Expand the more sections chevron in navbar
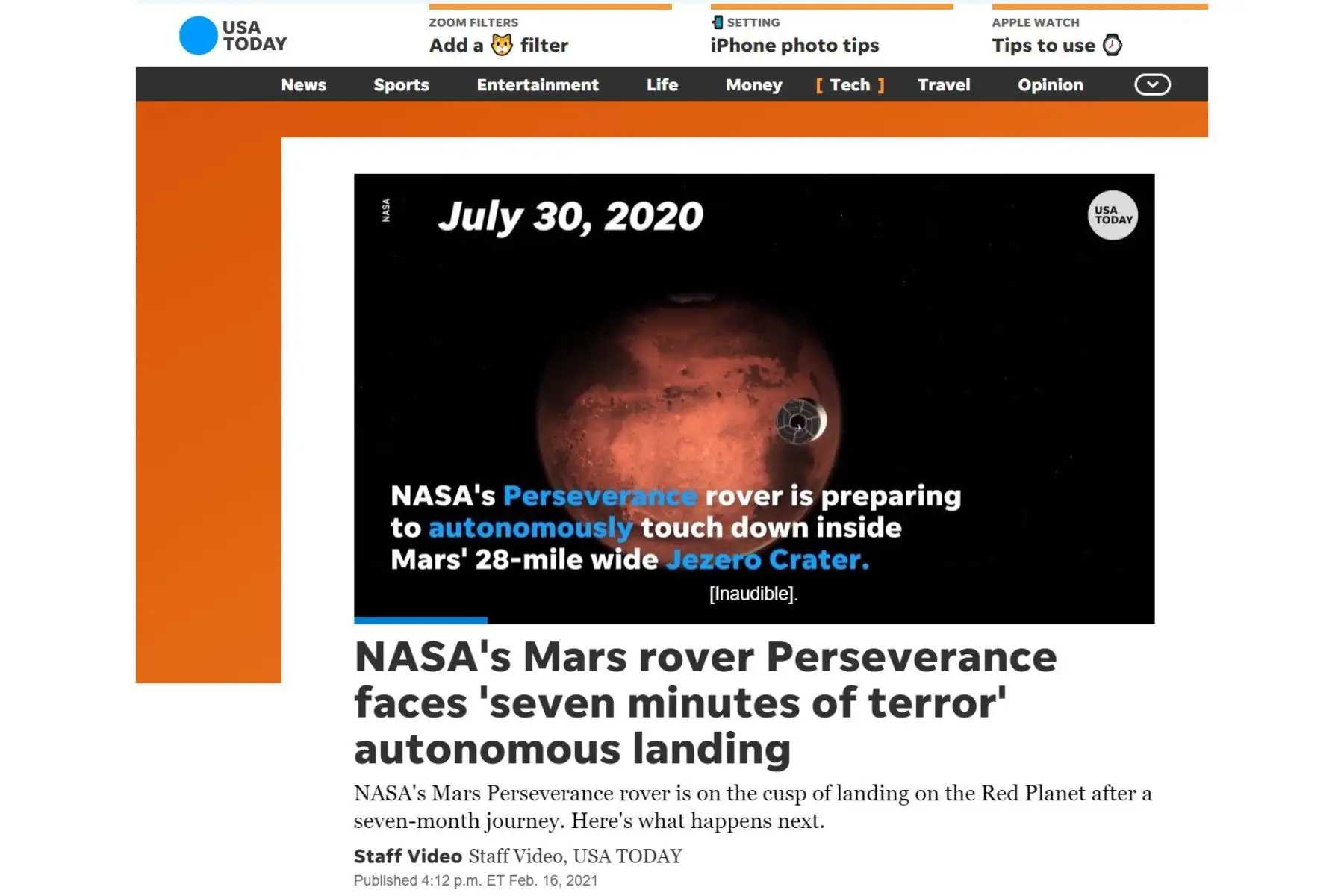This screenshot has height=896, width=1344. (x=1152, y=84)
